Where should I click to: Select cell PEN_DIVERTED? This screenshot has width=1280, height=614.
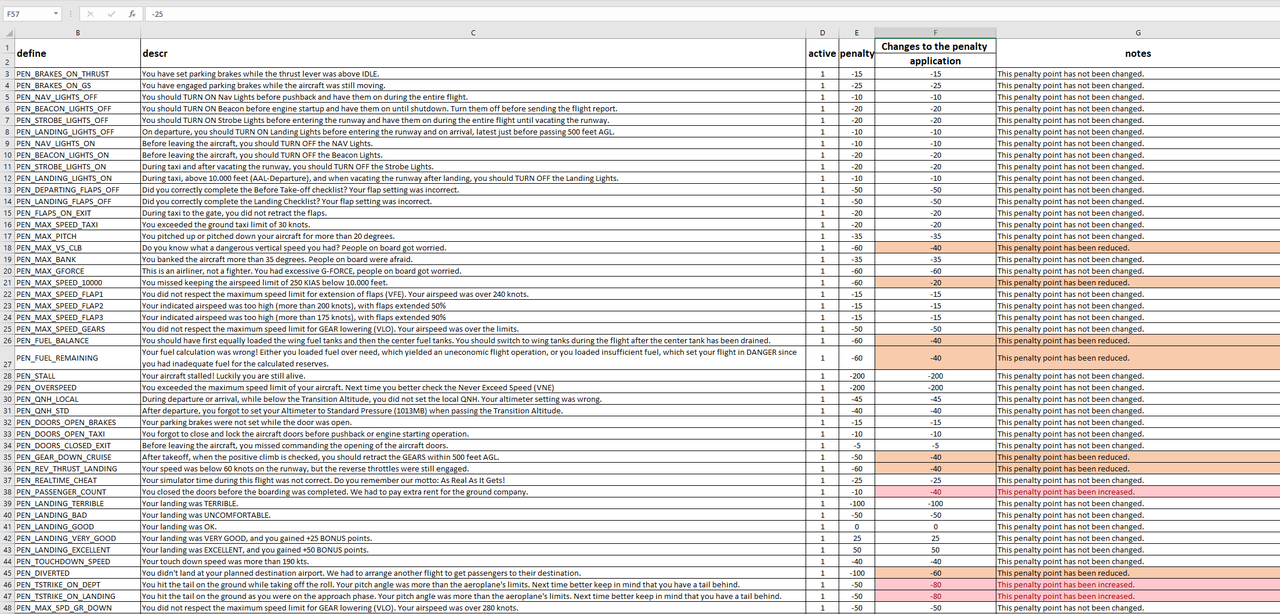(78, 573)
